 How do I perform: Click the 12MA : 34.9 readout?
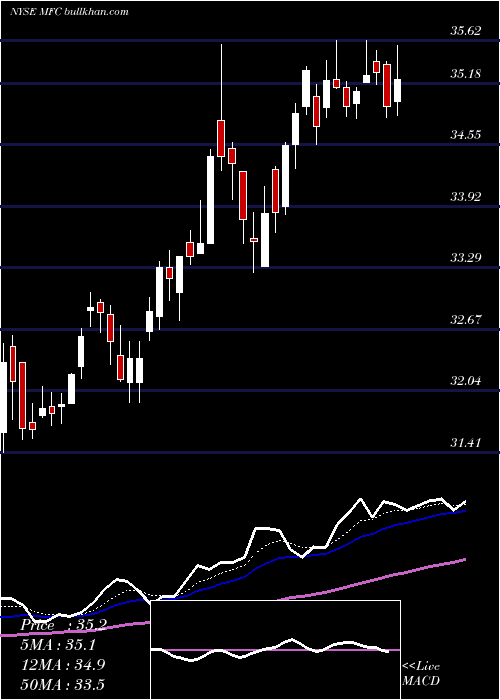point(62,665)
